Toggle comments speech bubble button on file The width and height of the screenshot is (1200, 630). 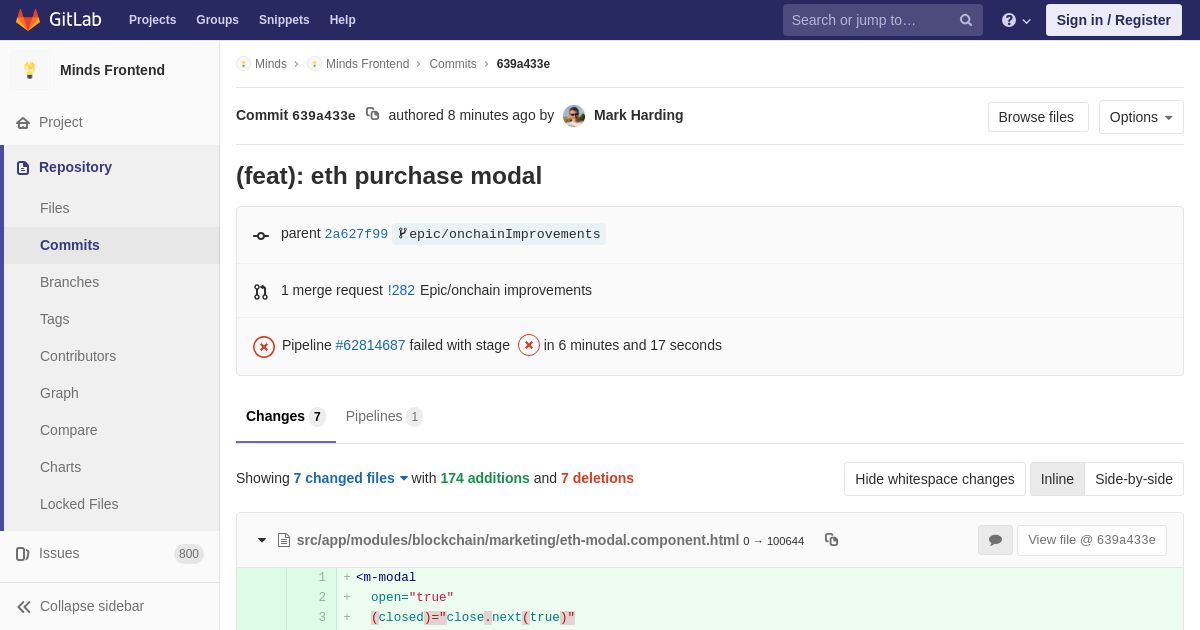995,540
